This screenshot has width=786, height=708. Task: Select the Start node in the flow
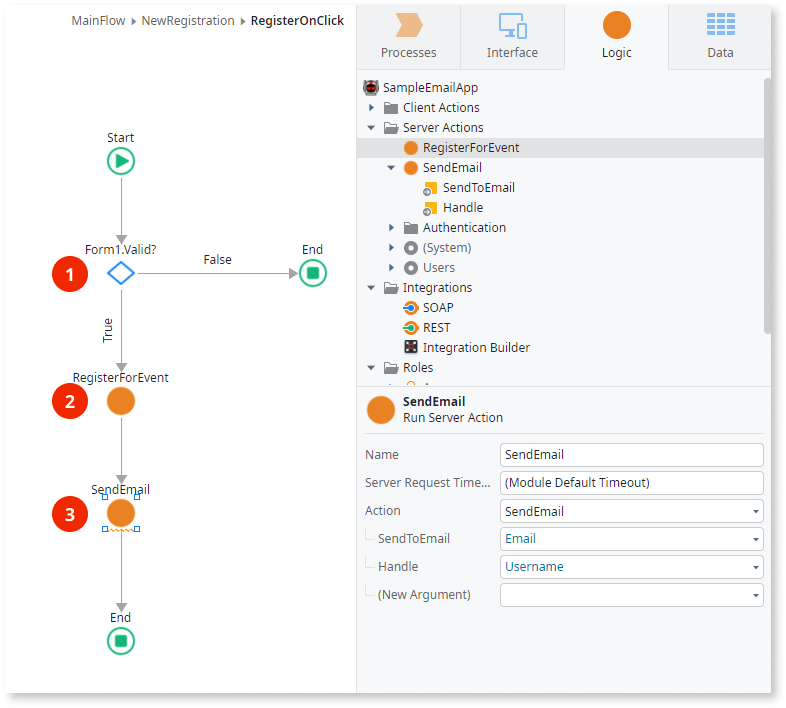(x=121, y=161)
